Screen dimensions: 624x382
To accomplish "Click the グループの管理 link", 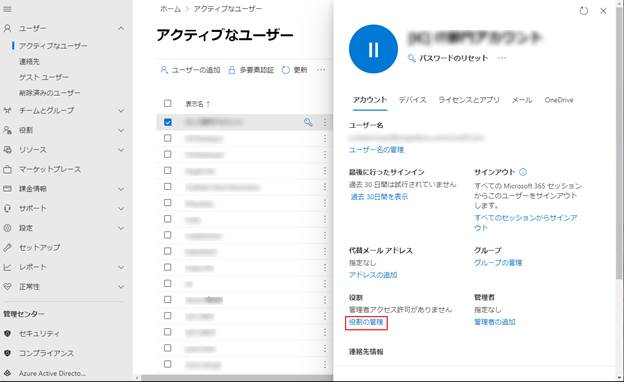I will tap(498, 263).
